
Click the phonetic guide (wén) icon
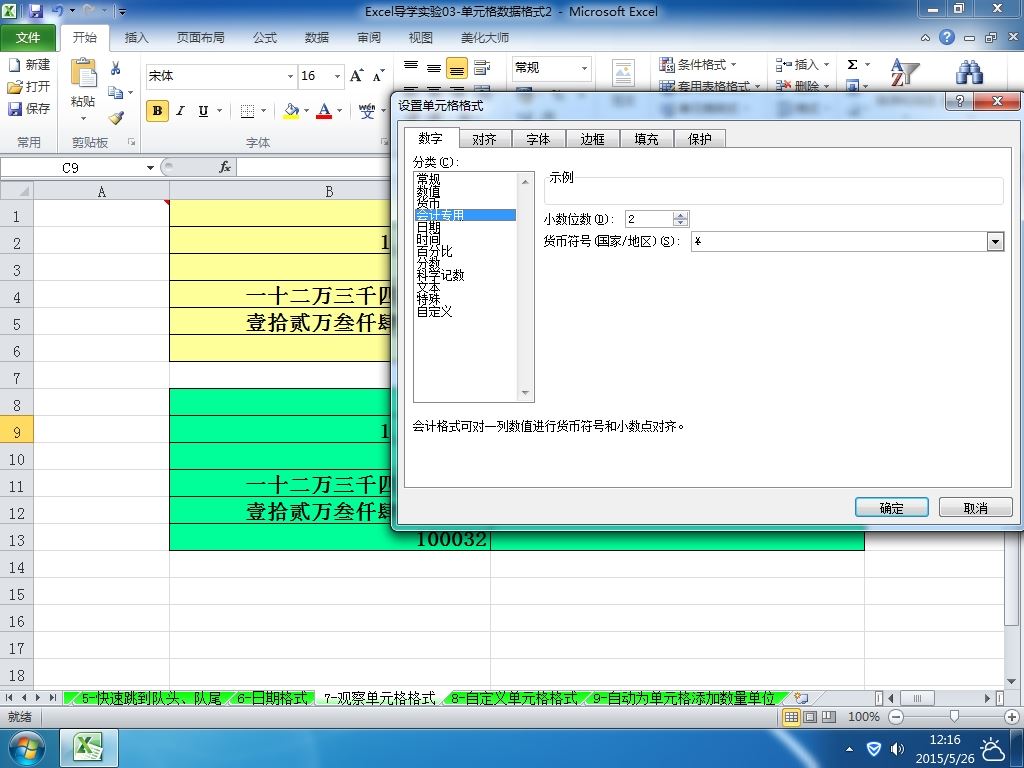point(367,111)
